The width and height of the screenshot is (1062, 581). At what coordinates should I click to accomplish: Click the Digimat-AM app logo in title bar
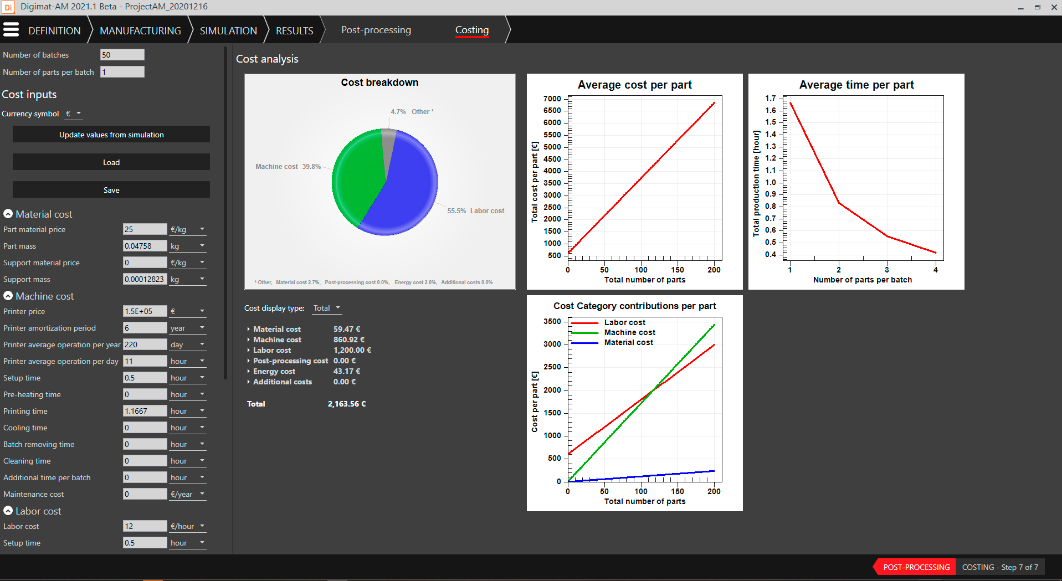pyautogui.click(x=8, y=7)
